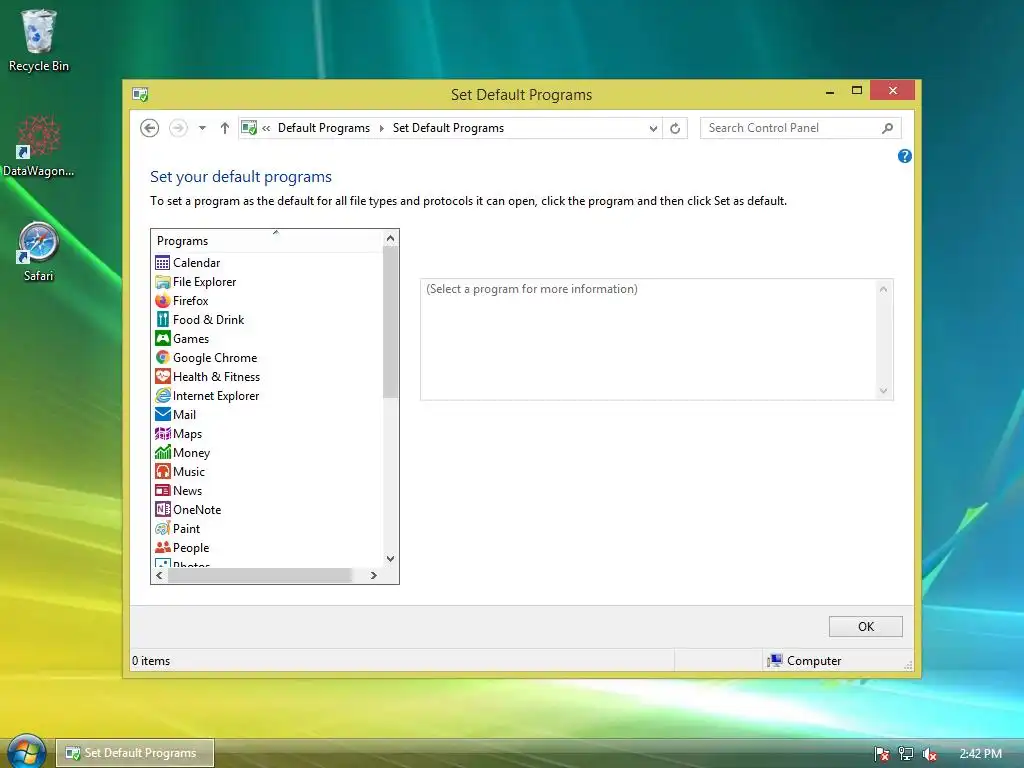Select the News icon in Programs

(163, 490)
